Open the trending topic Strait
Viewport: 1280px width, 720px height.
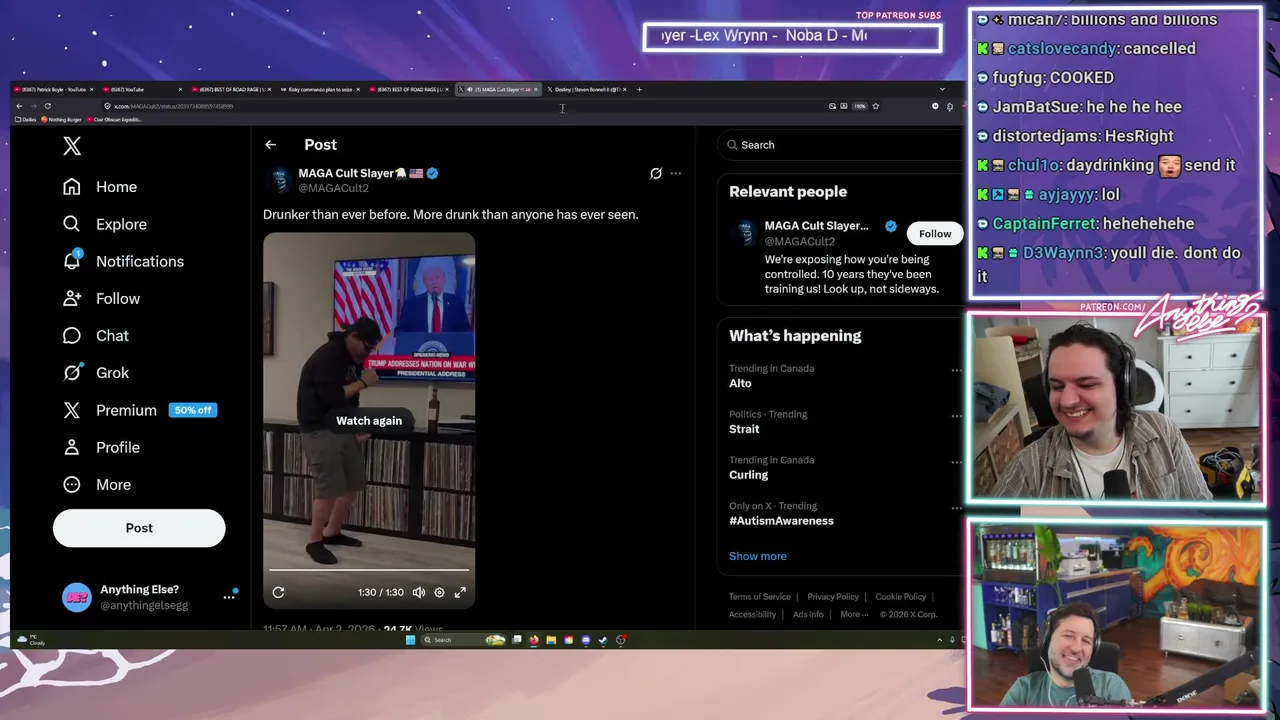click(744, 429)
